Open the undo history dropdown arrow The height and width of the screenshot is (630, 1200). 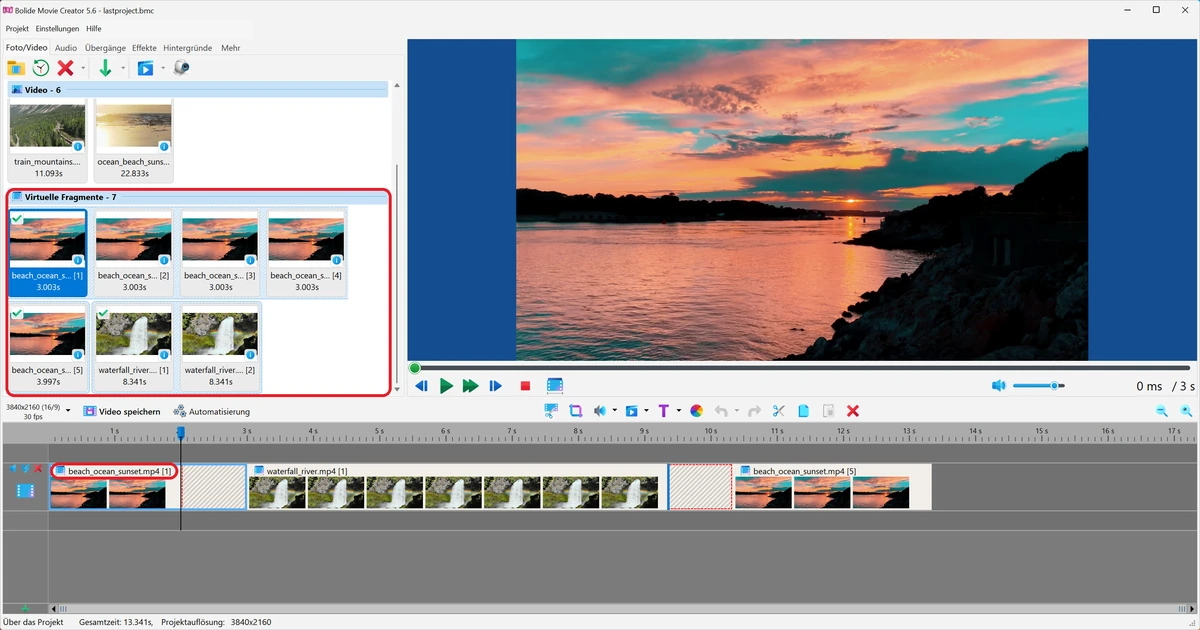pyautogui.click(x=737, y=411)
